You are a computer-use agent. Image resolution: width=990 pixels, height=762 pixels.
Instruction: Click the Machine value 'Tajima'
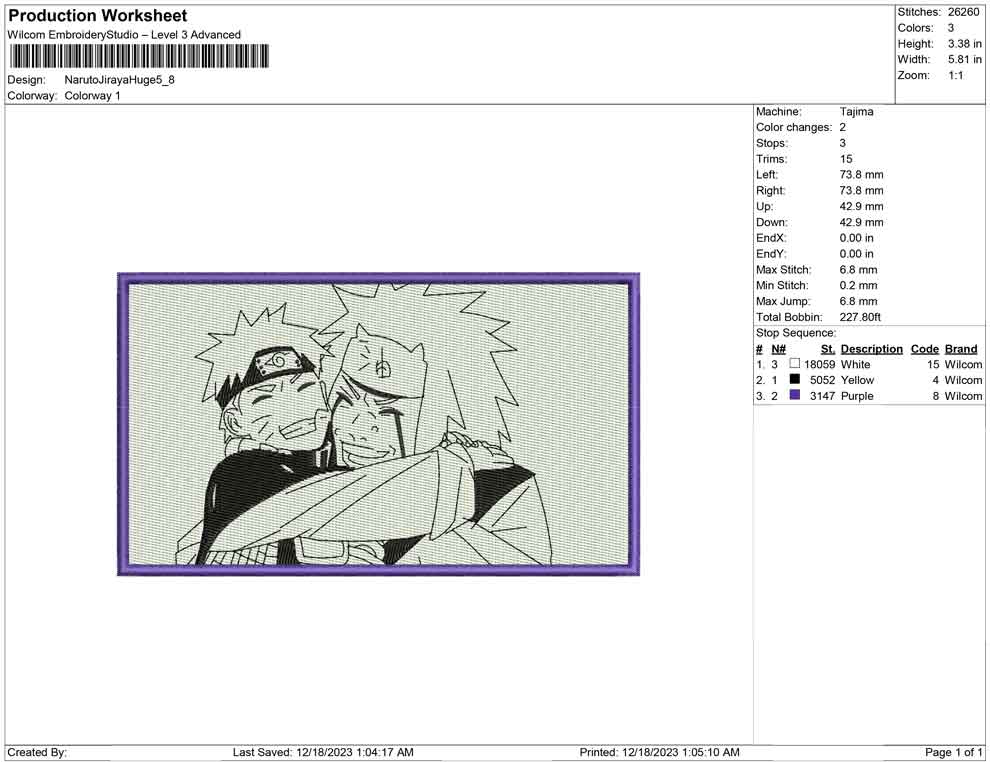click(x=857, y=112)
